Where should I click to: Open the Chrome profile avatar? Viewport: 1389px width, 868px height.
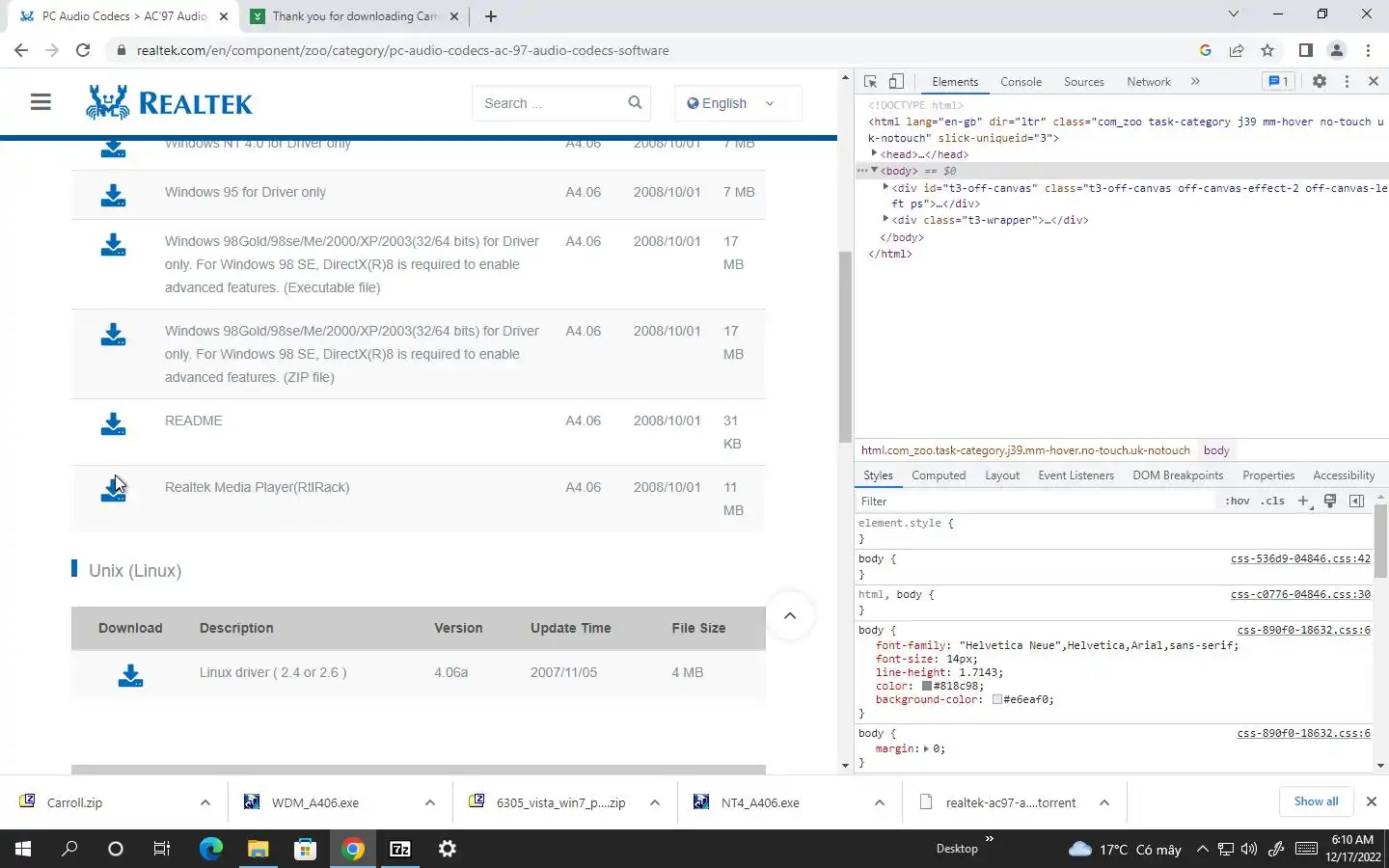pyautogui.click(x=1337, y=50)
